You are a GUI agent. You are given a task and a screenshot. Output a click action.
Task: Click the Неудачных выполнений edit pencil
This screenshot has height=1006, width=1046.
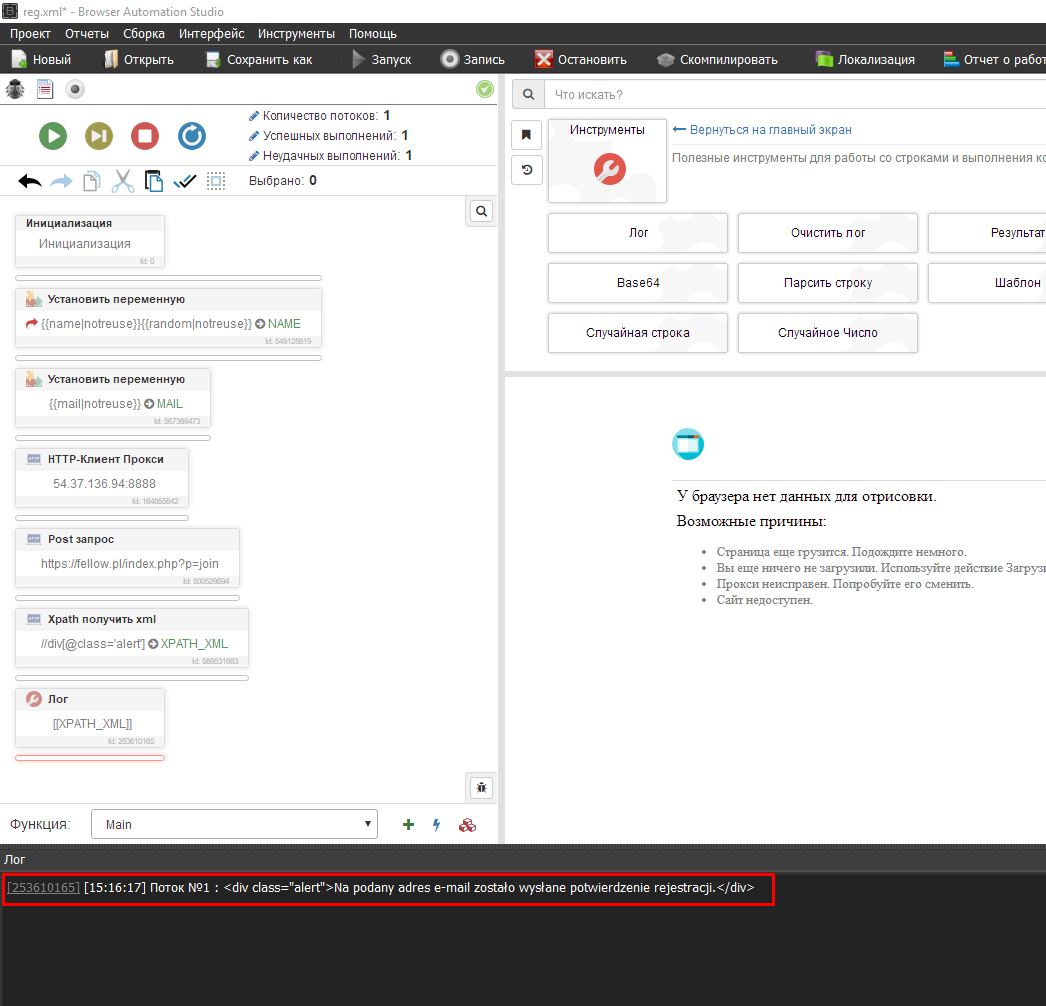pos(253,156)
